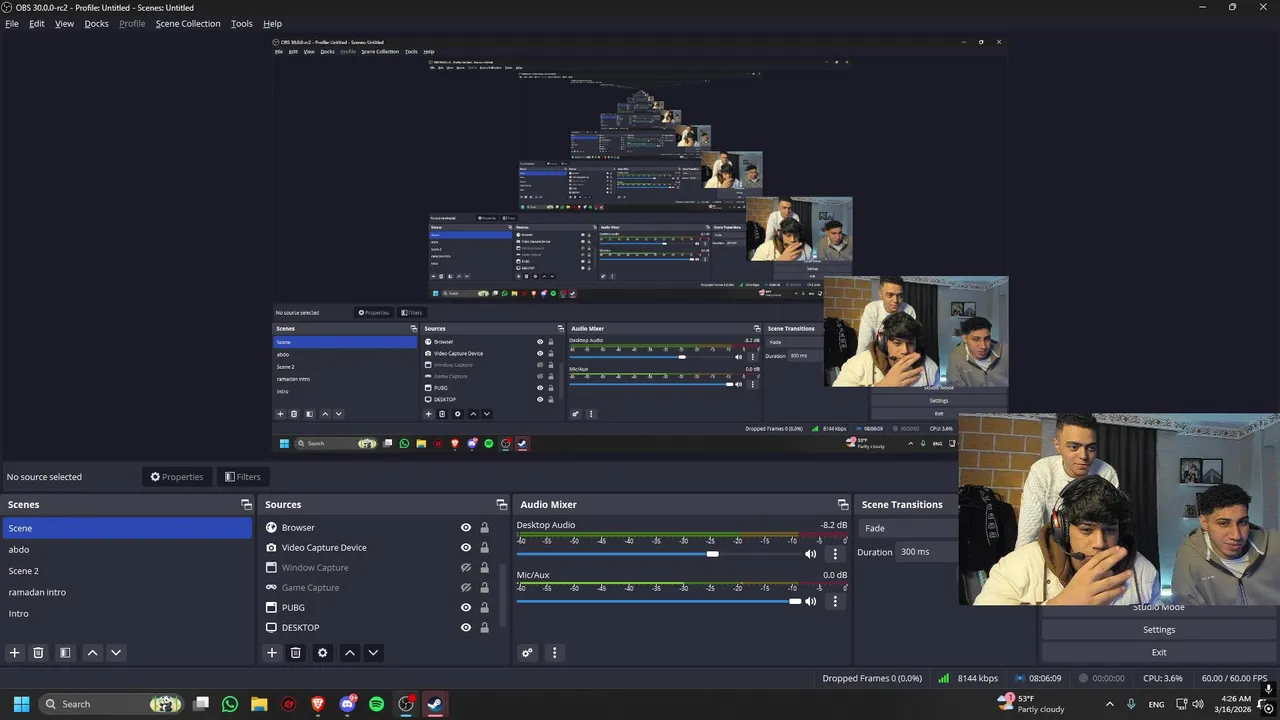Open the Docks menu
The image size is (1280, 720).
(96, 23)
